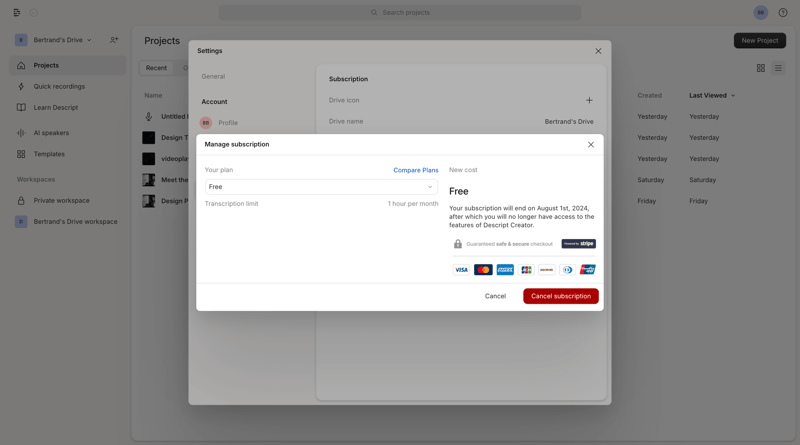Click the New Project button

point(760,40)
